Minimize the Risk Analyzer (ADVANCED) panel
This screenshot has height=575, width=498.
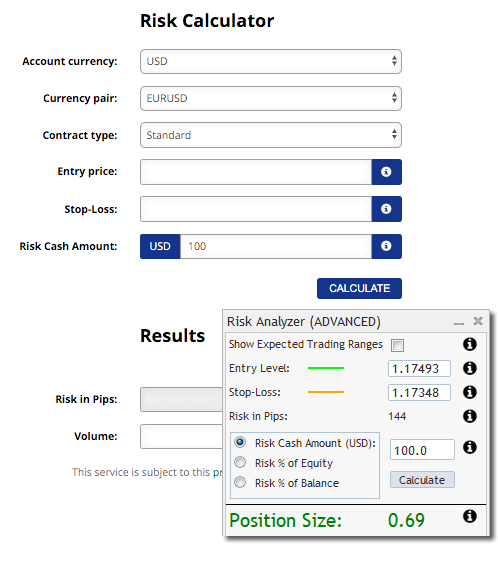[459, 323]
